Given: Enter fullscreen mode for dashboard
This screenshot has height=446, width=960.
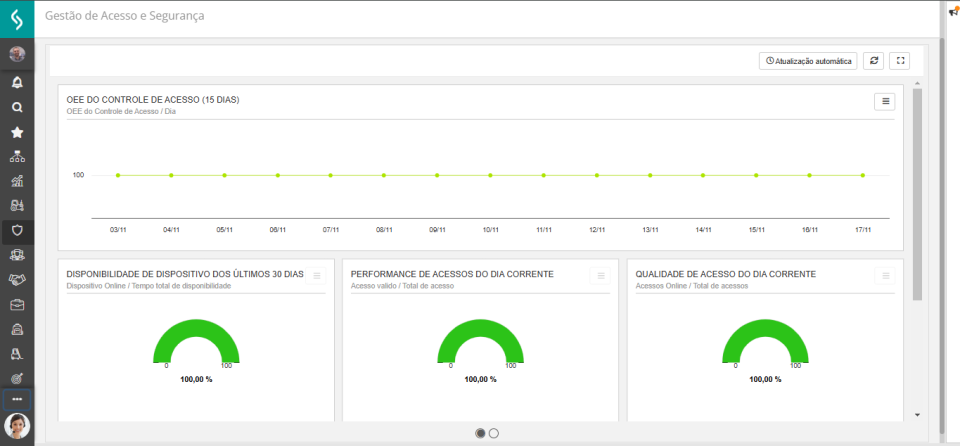Looking at the screenshot, I should (900, 61).
